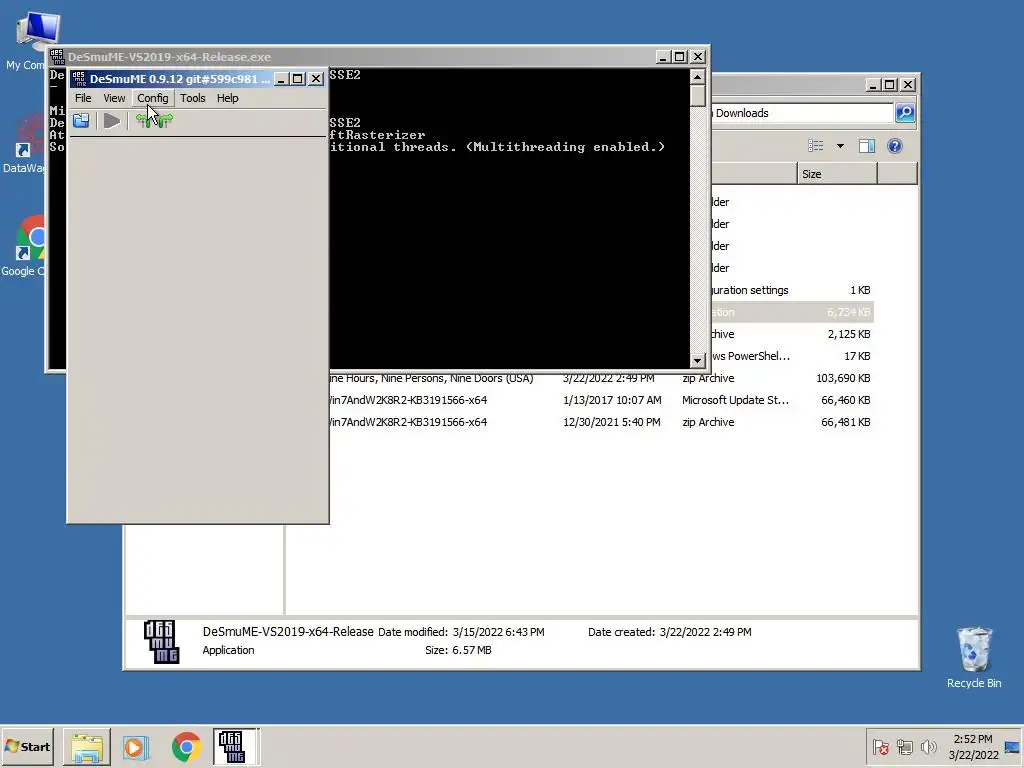Viewport: 1024px width, 768px height.
Task: Click the DeSmuME taskbar button
Action: pyautogui.click(x=235, y=747)
